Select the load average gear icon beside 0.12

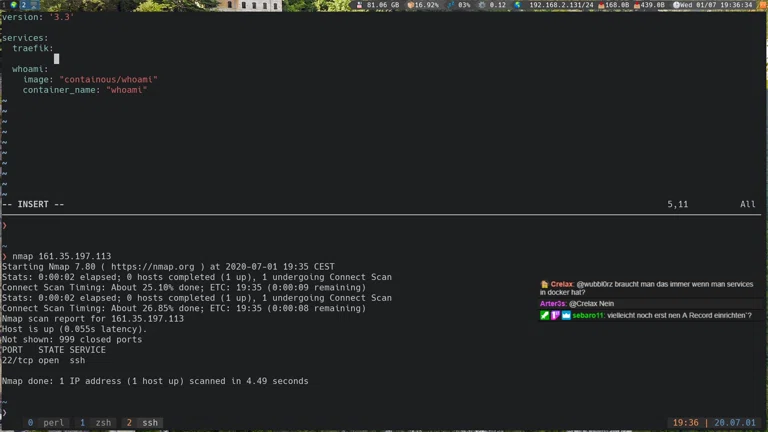coord(482,5)
